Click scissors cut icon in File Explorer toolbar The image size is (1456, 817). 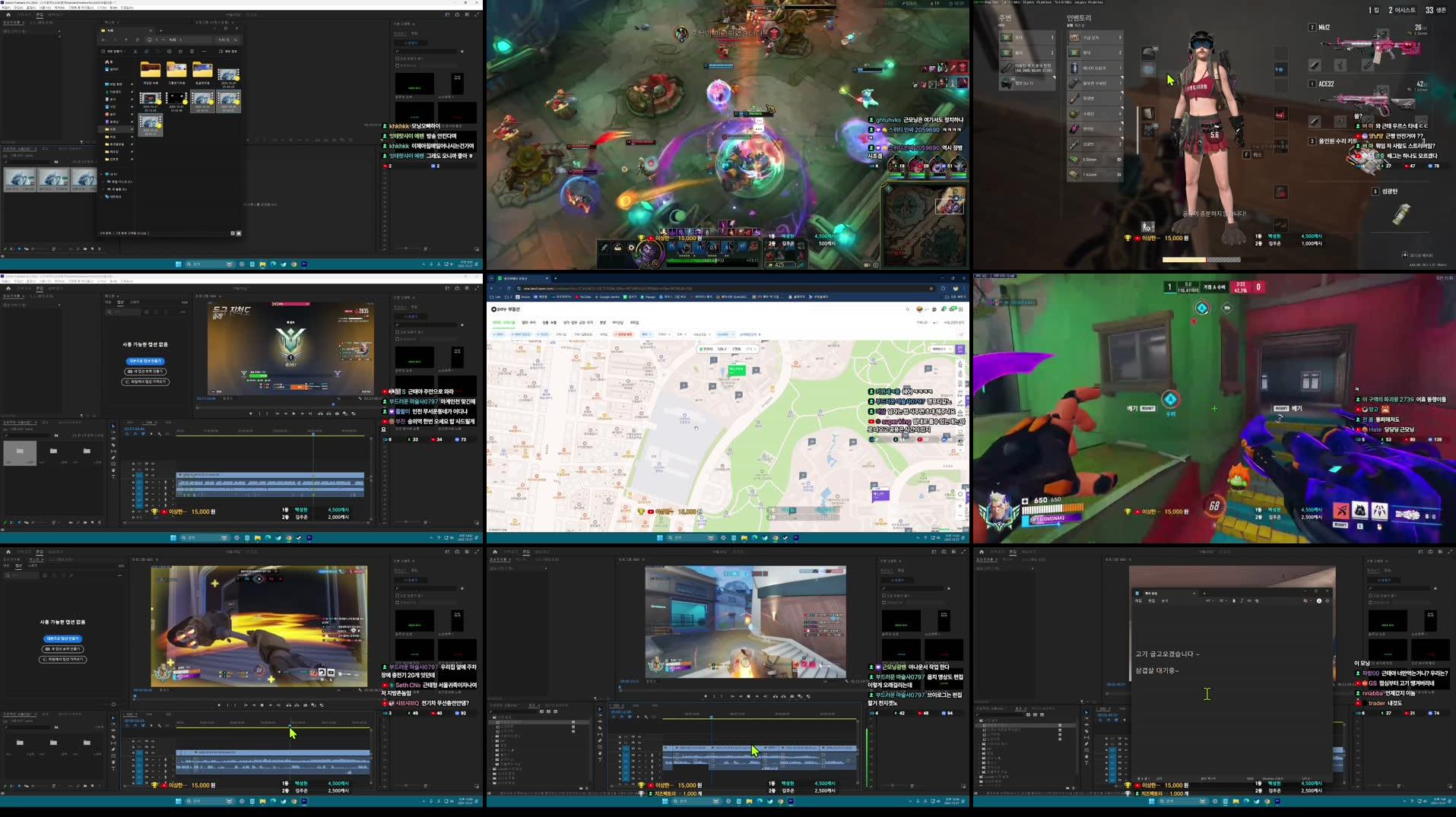click(135, 52)
